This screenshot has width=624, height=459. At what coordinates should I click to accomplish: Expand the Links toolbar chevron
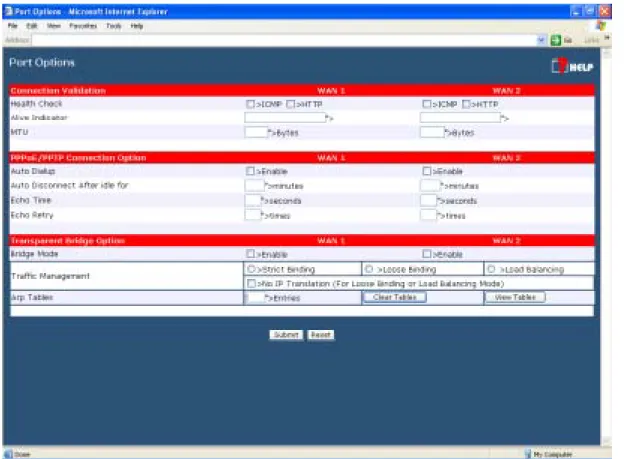click(607, 38)
